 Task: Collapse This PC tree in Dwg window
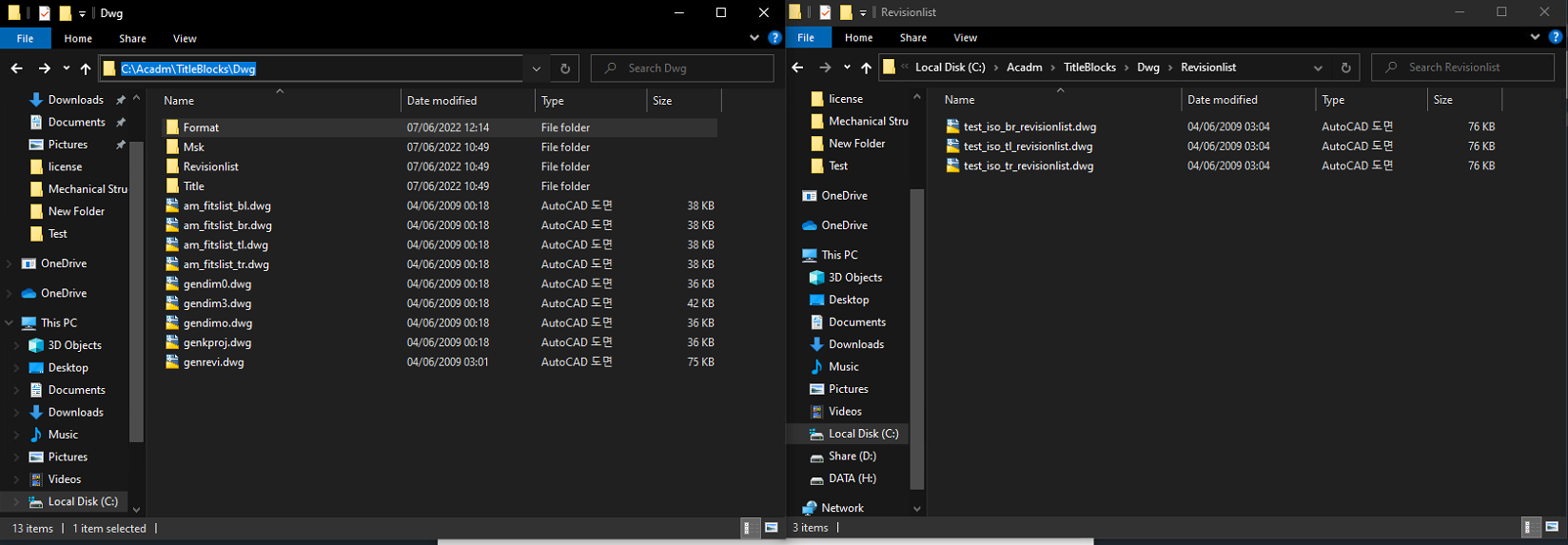[x=10, y=323]
